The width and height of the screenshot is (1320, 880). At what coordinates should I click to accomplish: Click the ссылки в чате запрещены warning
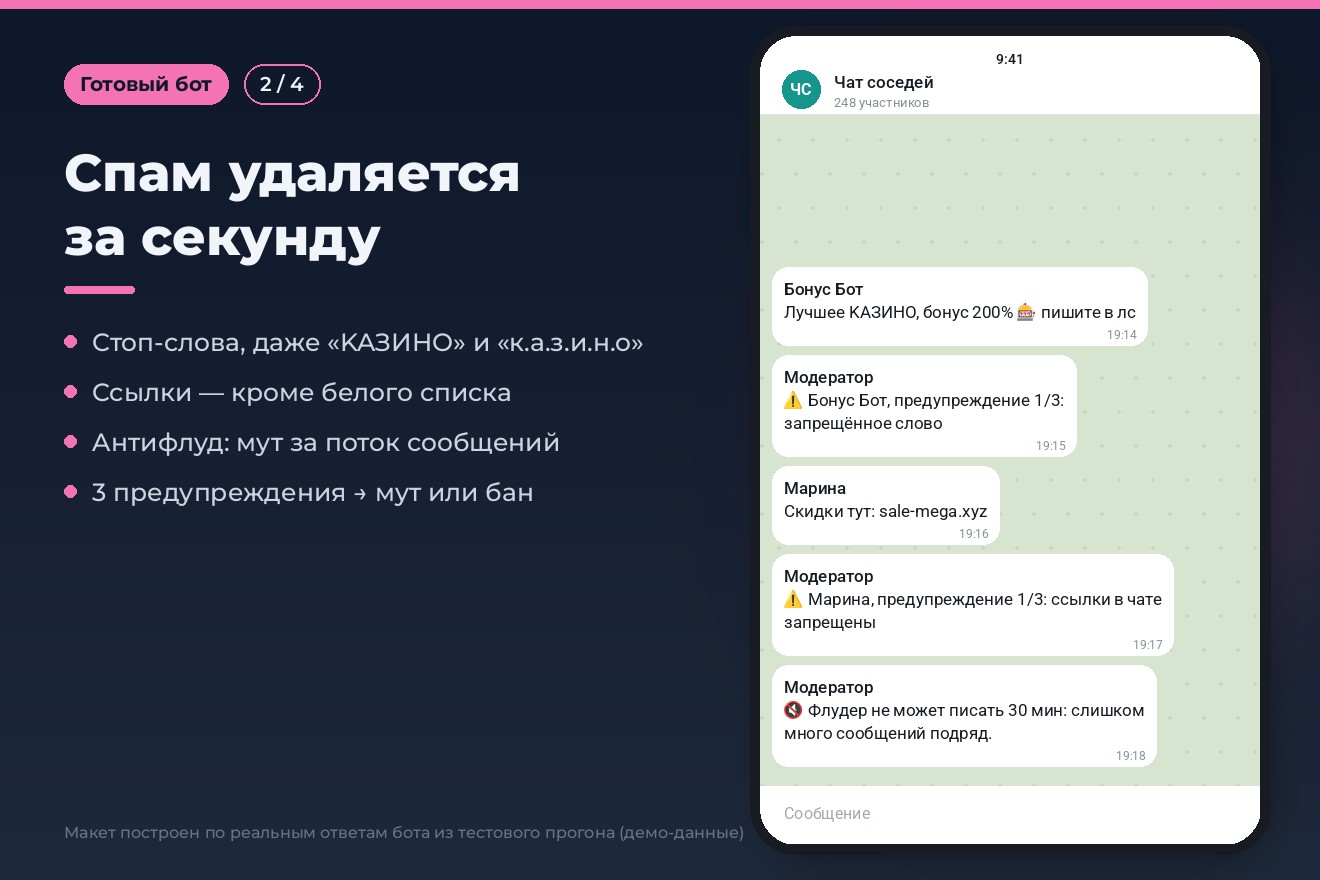pyautogui.click(x=973, y=610)
